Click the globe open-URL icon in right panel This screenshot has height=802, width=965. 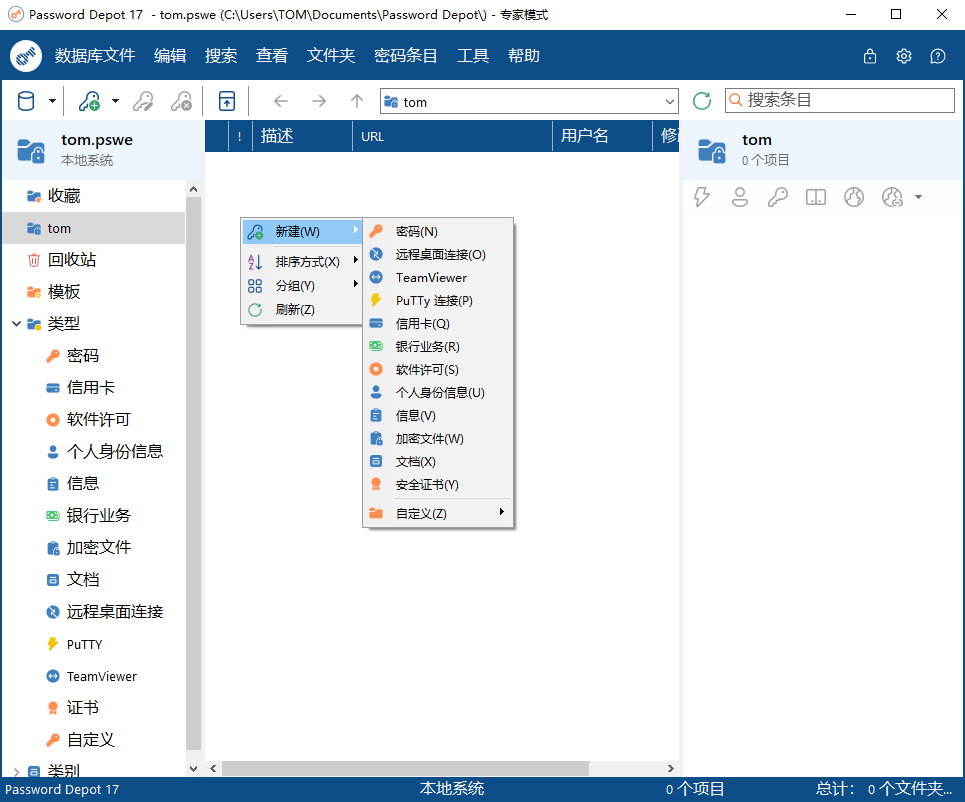pos(854,197)
